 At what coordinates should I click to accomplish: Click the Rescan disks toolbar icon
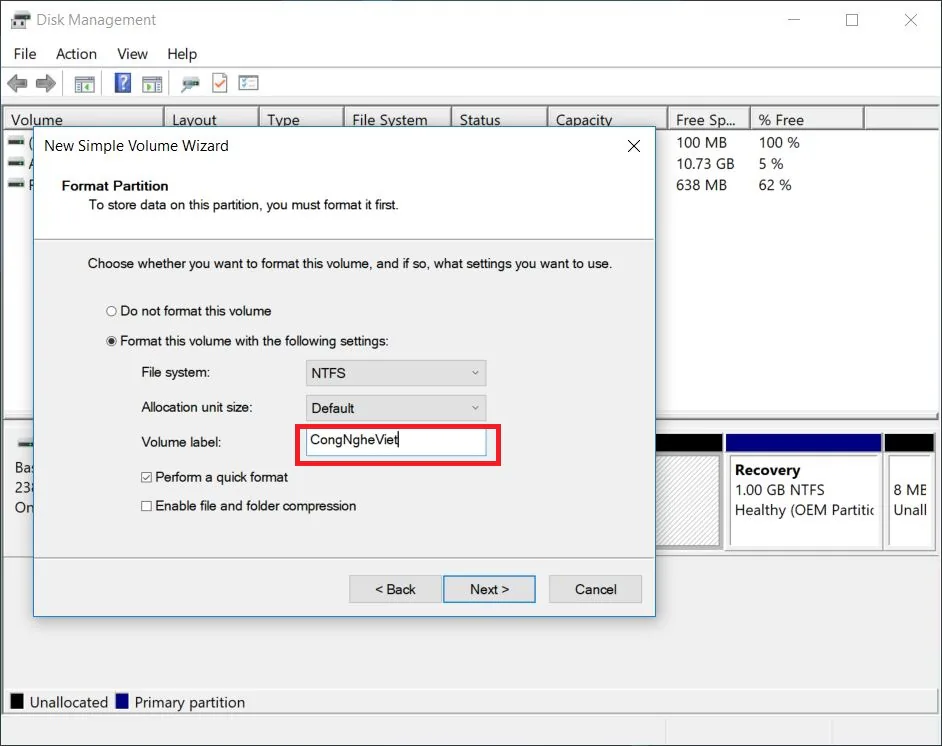point(190,83)
